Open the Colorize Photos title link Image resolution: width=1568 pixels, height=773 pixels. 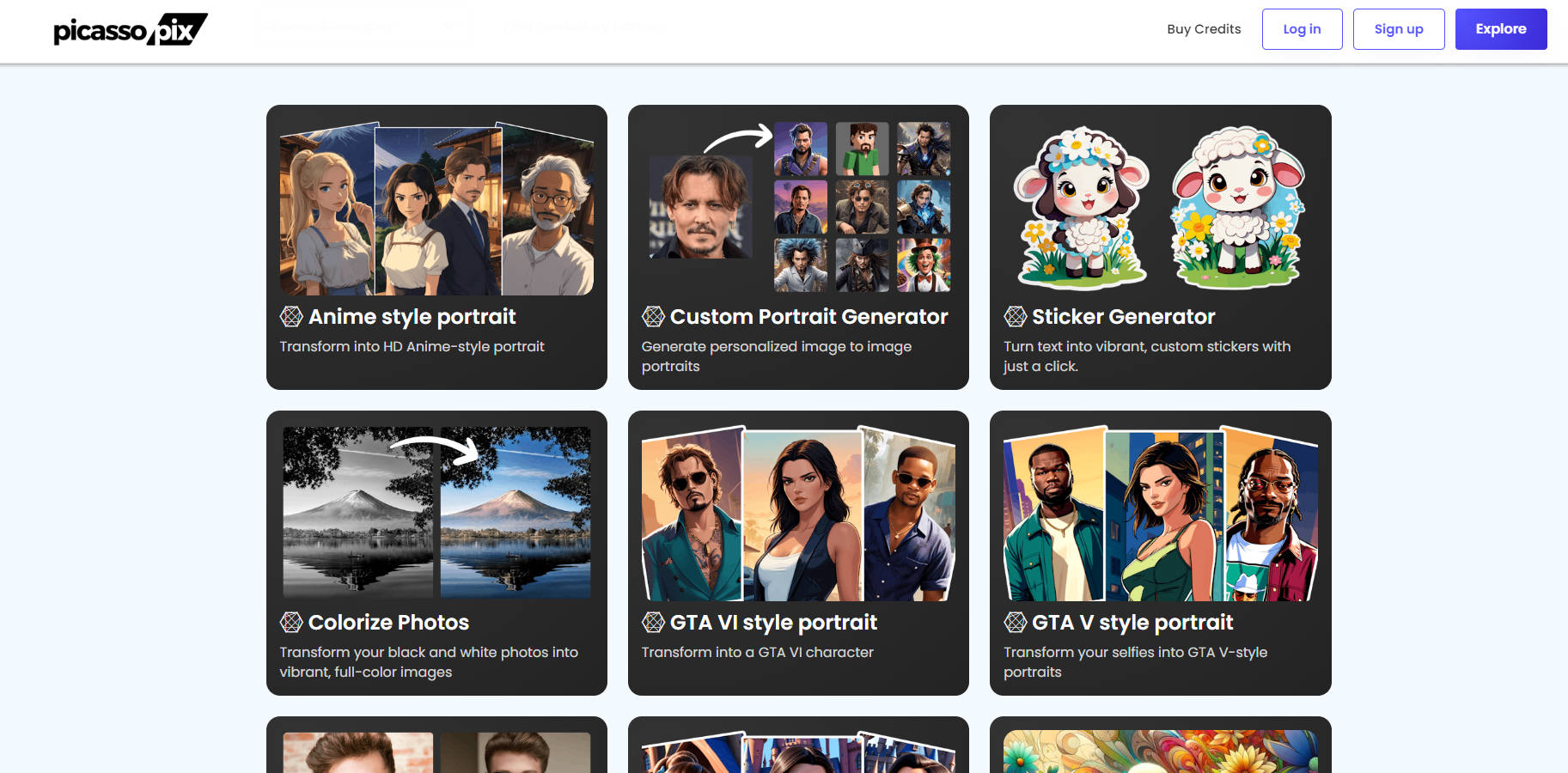pos(388,623)
